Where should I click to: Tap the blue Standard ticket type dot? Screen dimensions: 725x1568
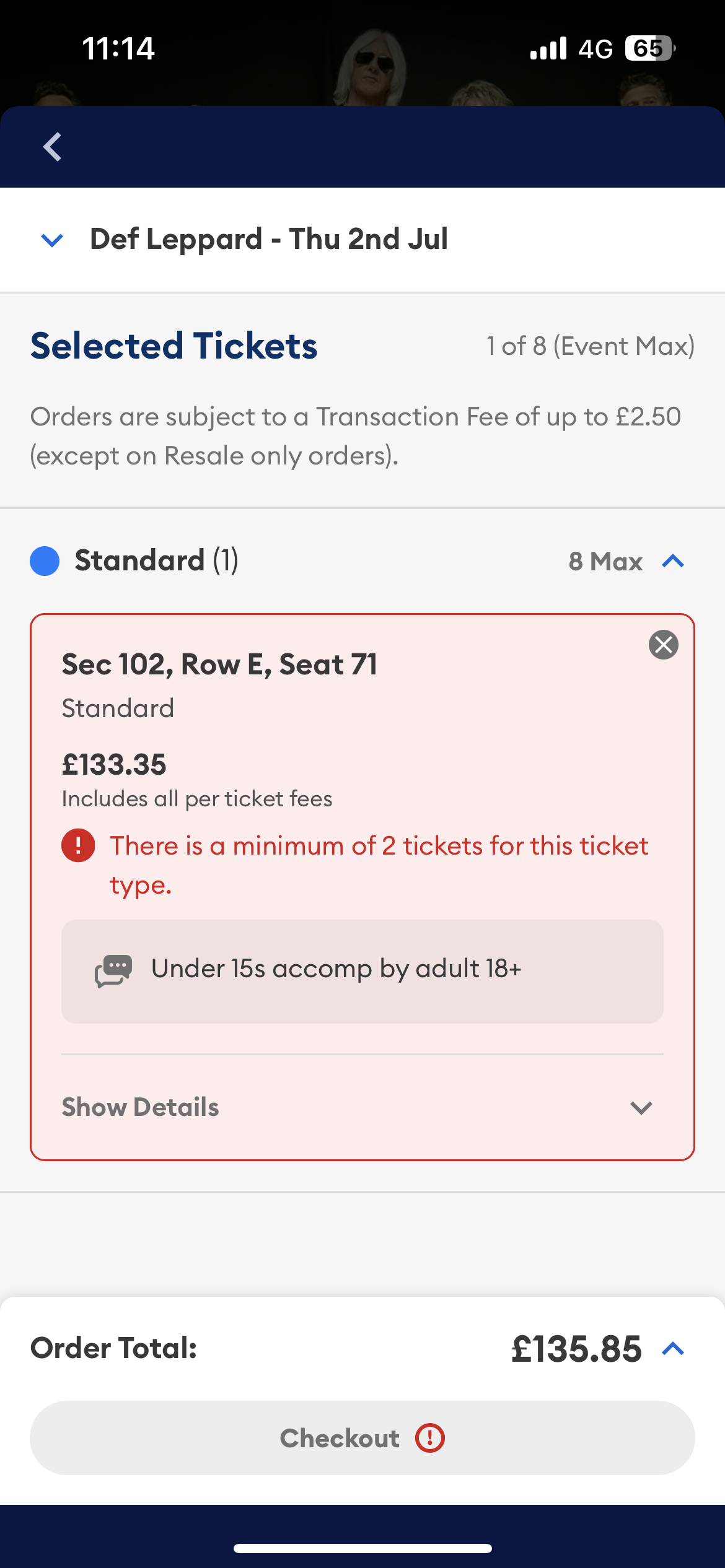click(45, 561)
